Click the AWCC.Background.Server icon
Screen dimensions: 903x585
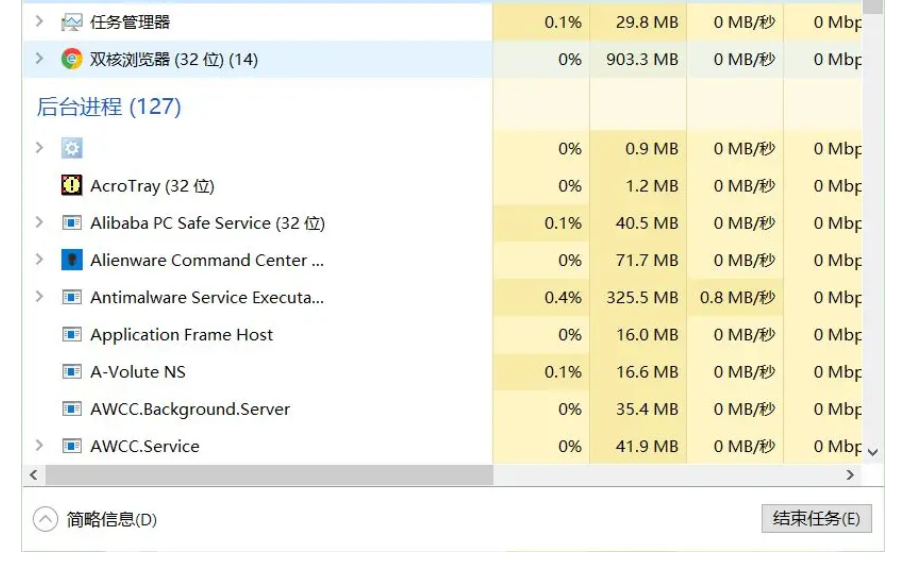pyautogui.click(x=71, y=409)
